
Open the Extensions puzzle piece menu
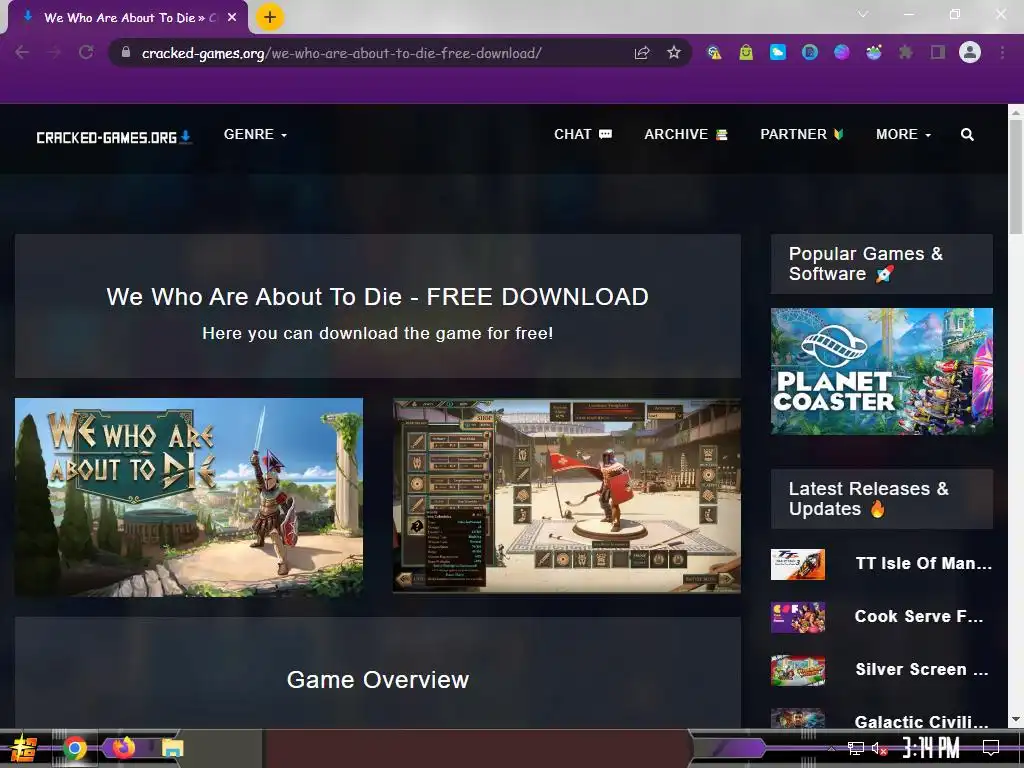point(906,53)
